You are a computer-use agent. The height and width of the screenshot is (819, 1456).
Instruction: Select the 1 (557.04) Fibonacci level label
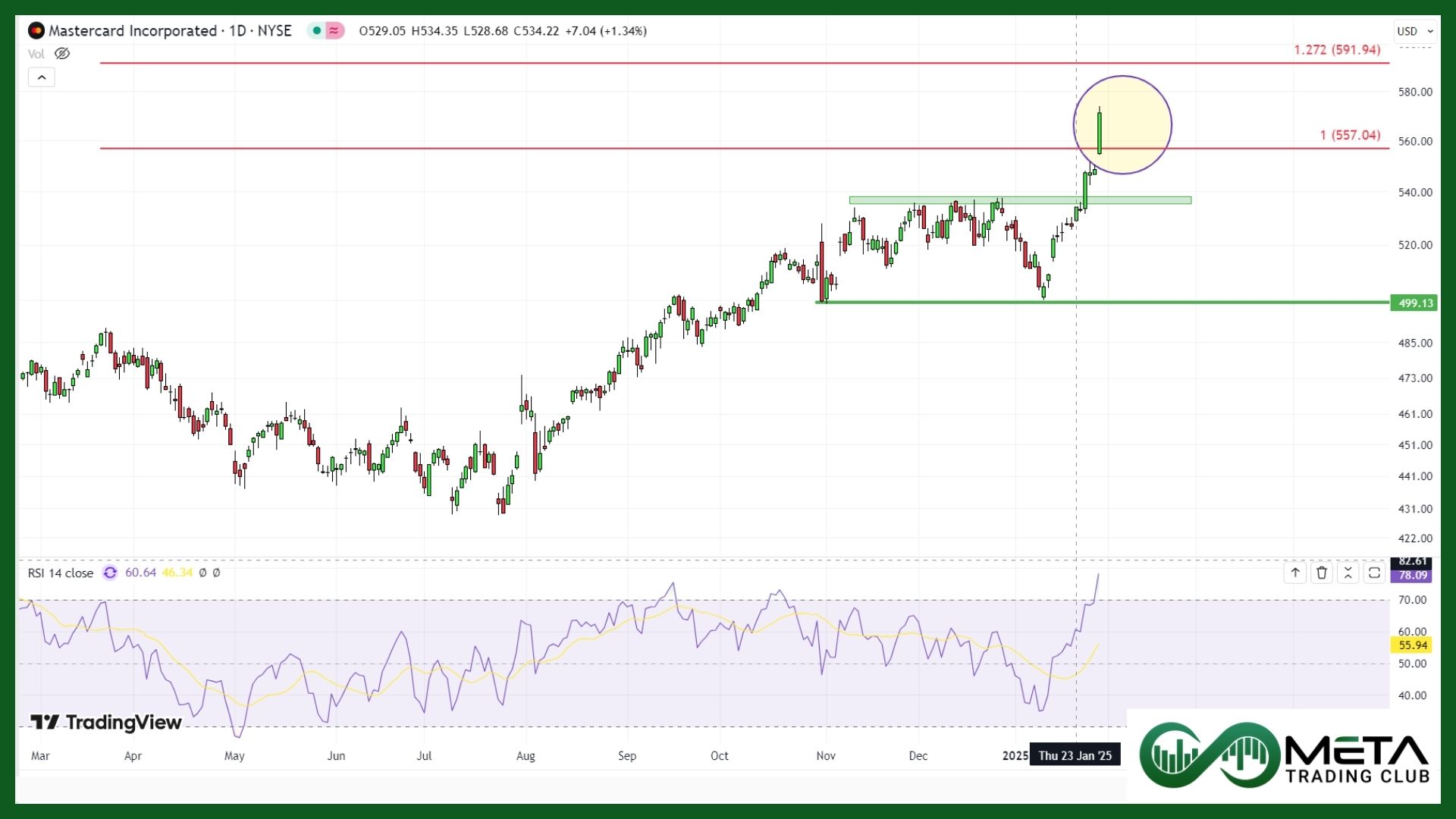pyautogui.click(x=1350, y=135)
